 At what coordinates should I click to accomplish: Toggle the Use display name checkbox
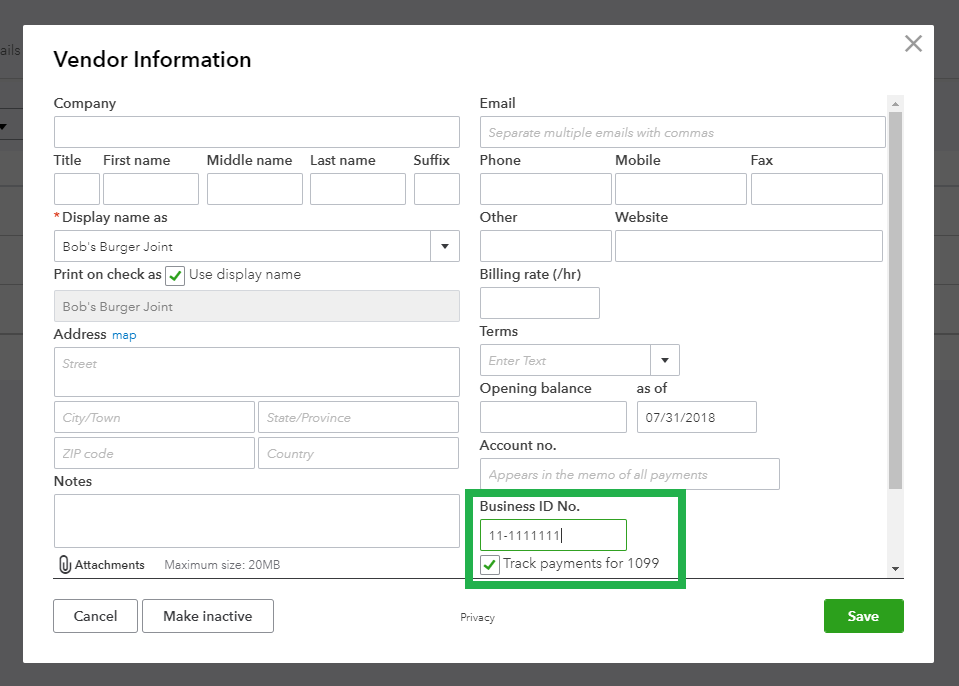point(176,276)
